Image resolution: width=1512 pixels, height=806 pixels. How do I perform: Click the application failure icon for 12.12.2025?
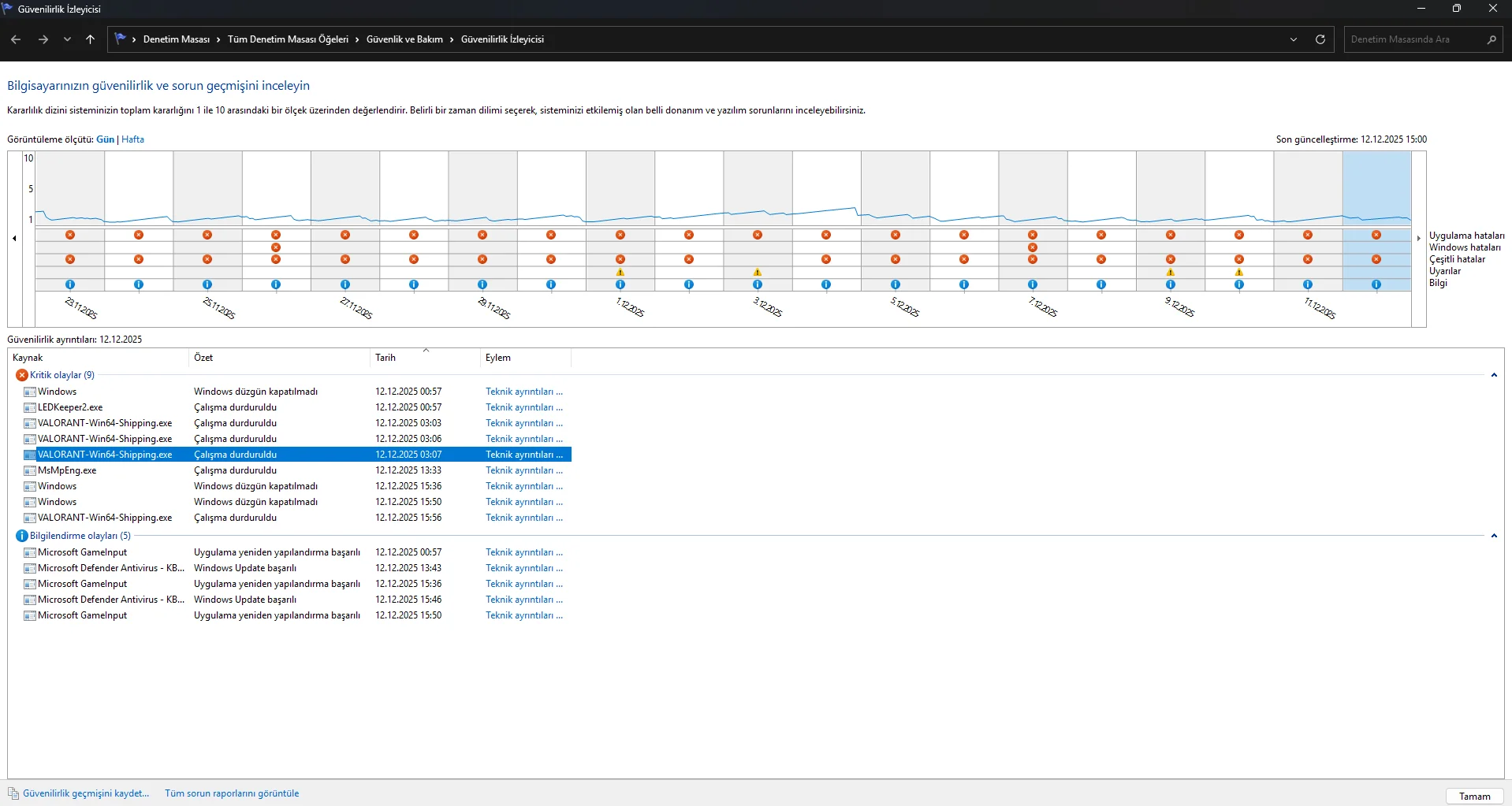pyautogui.click(x=1376, y=235)
